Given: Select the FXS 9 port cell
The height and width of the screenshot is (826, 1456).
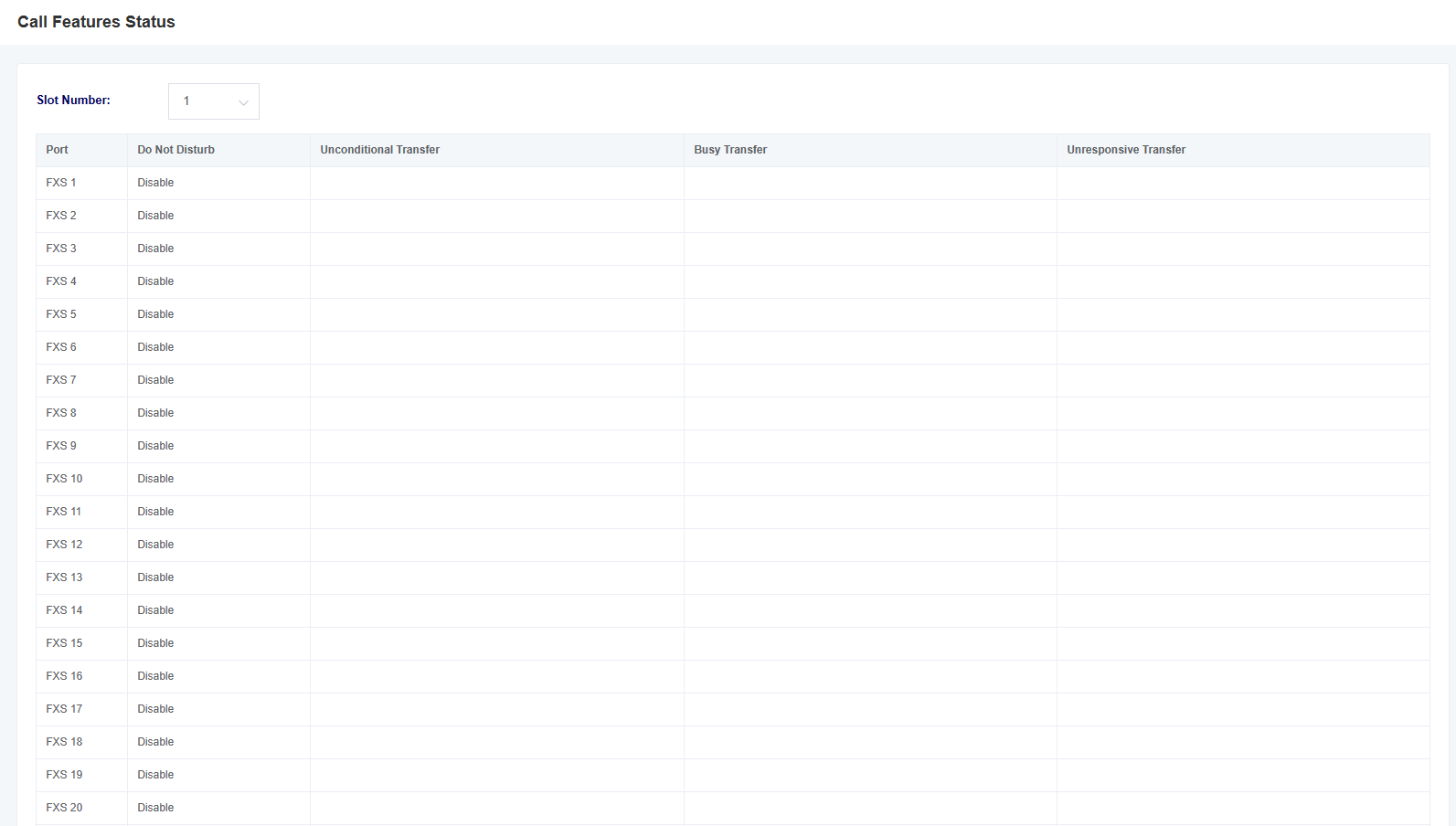Looking at the screenshot, I should tap(81, 446).
